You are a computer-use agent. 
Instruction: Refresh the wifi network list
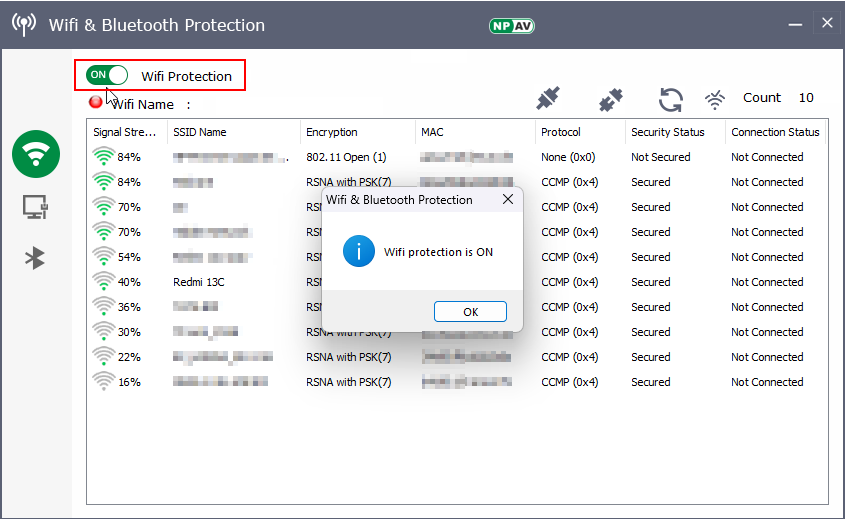click(670, 99)
